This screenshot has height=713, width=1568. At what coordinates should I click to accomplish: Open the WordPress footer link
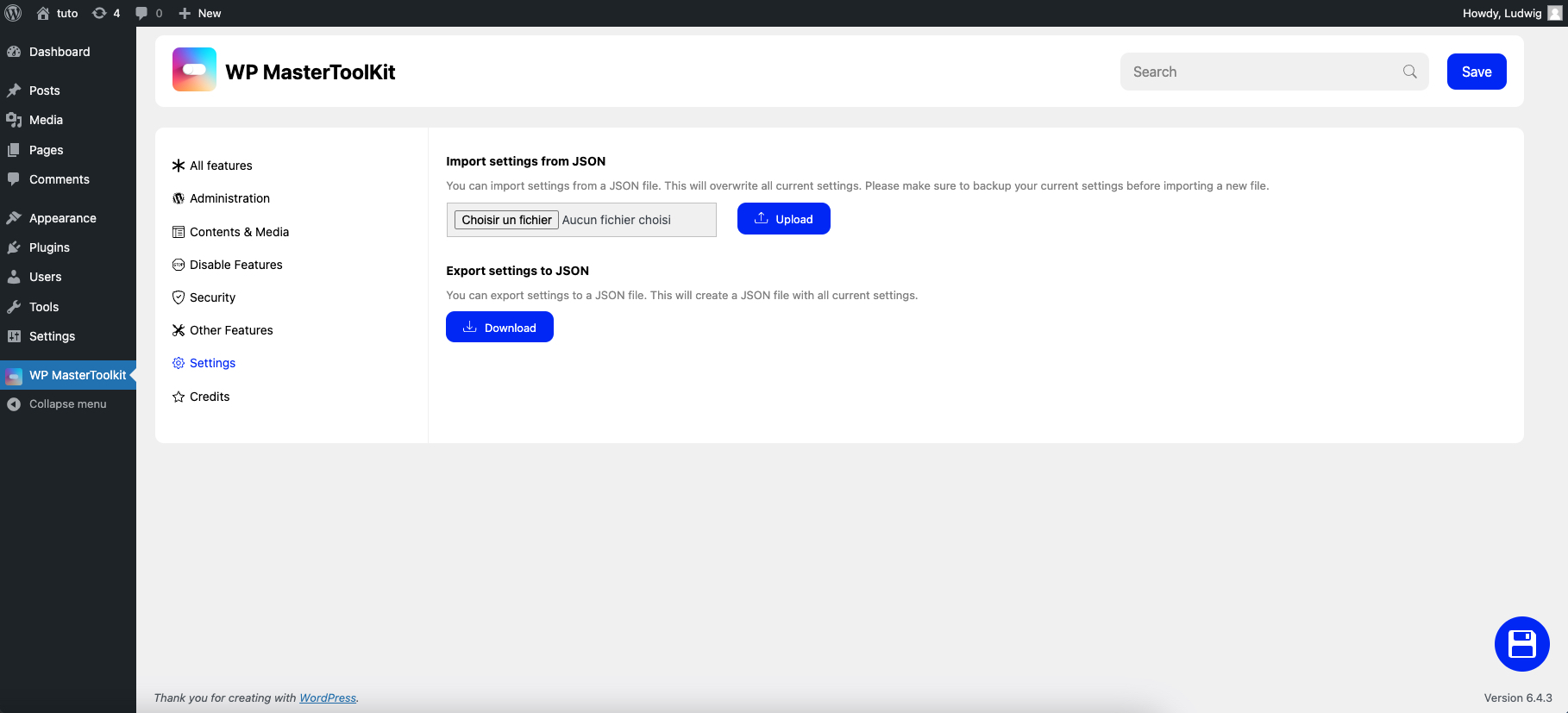point(328,697)
